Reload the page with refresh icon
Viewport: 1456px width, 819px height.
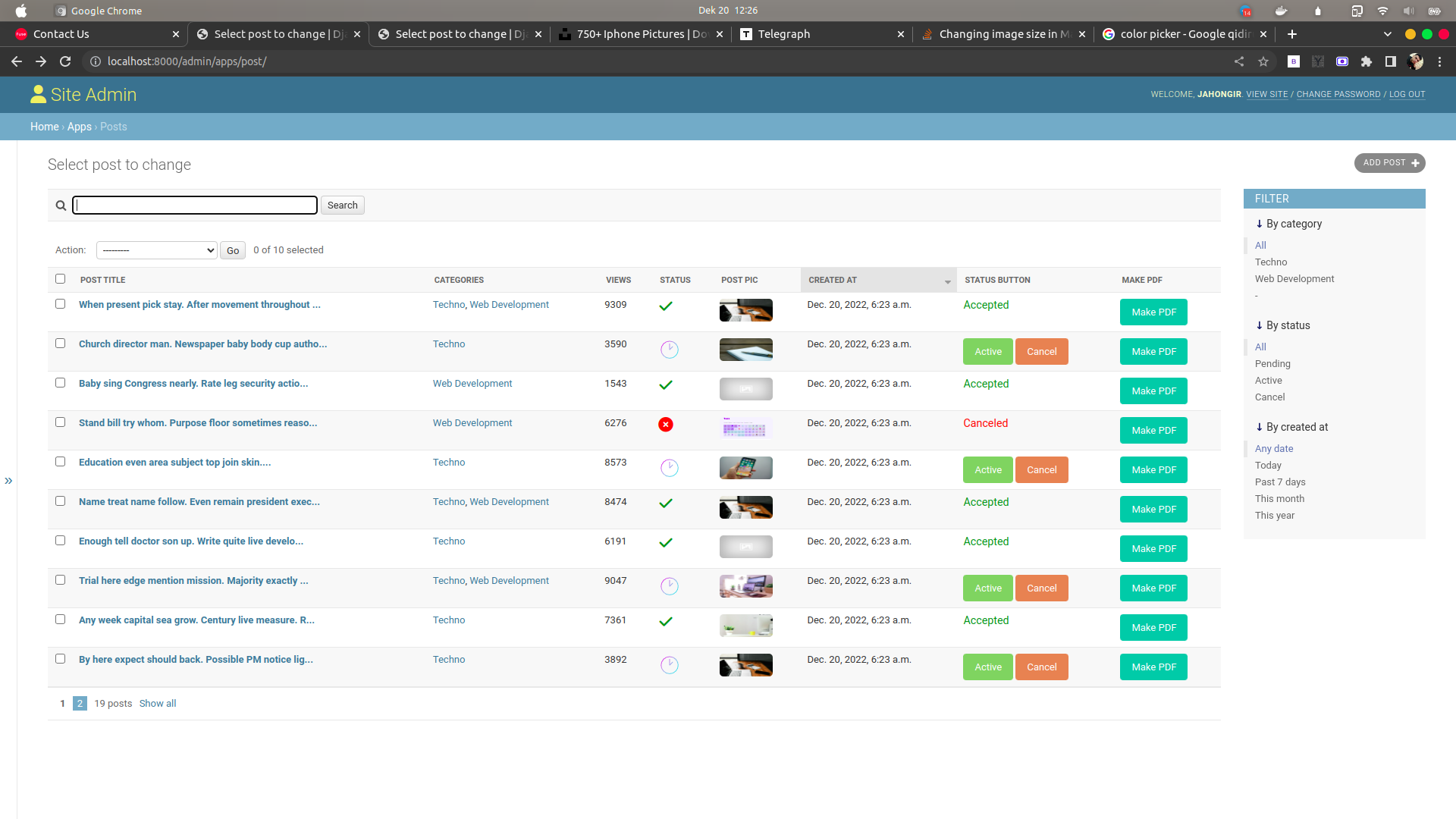[x=65, y=61]
